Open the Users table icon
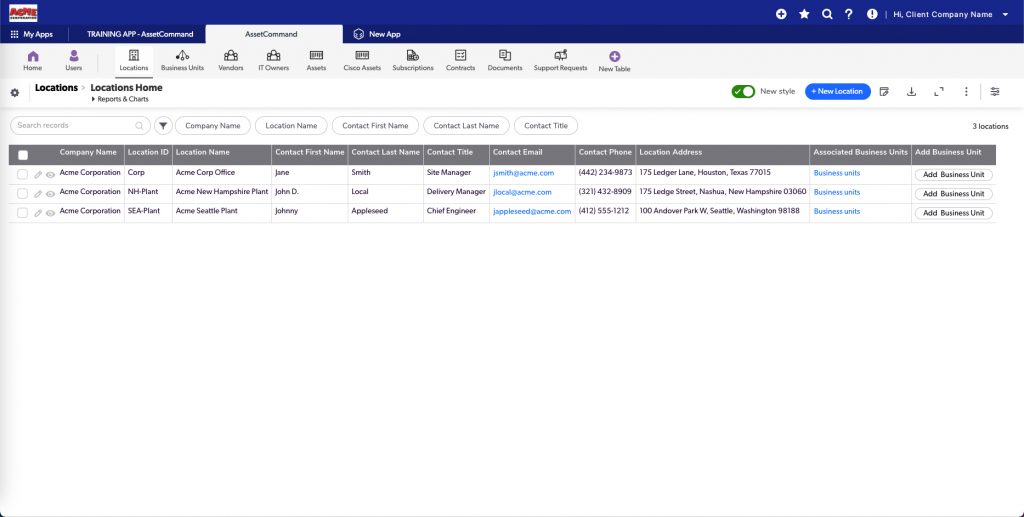Viewport: 1024px width, 517px height. tap(74, 56)
